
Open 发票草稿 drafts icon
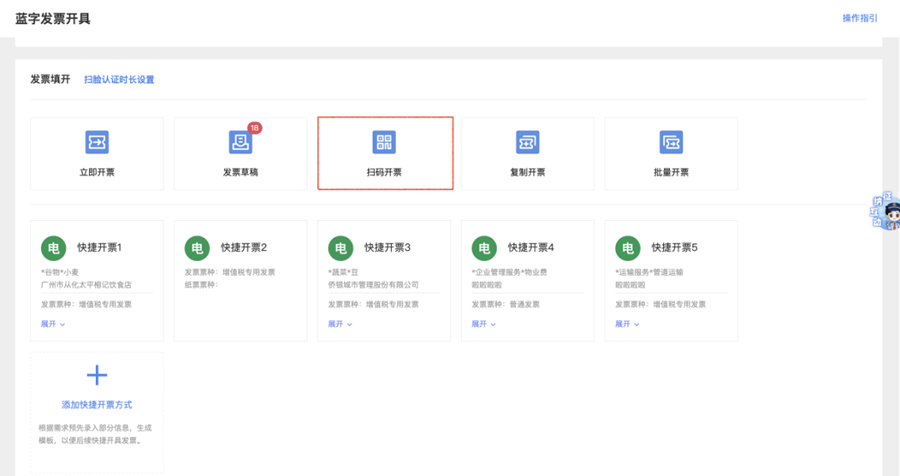coord(240,142)
